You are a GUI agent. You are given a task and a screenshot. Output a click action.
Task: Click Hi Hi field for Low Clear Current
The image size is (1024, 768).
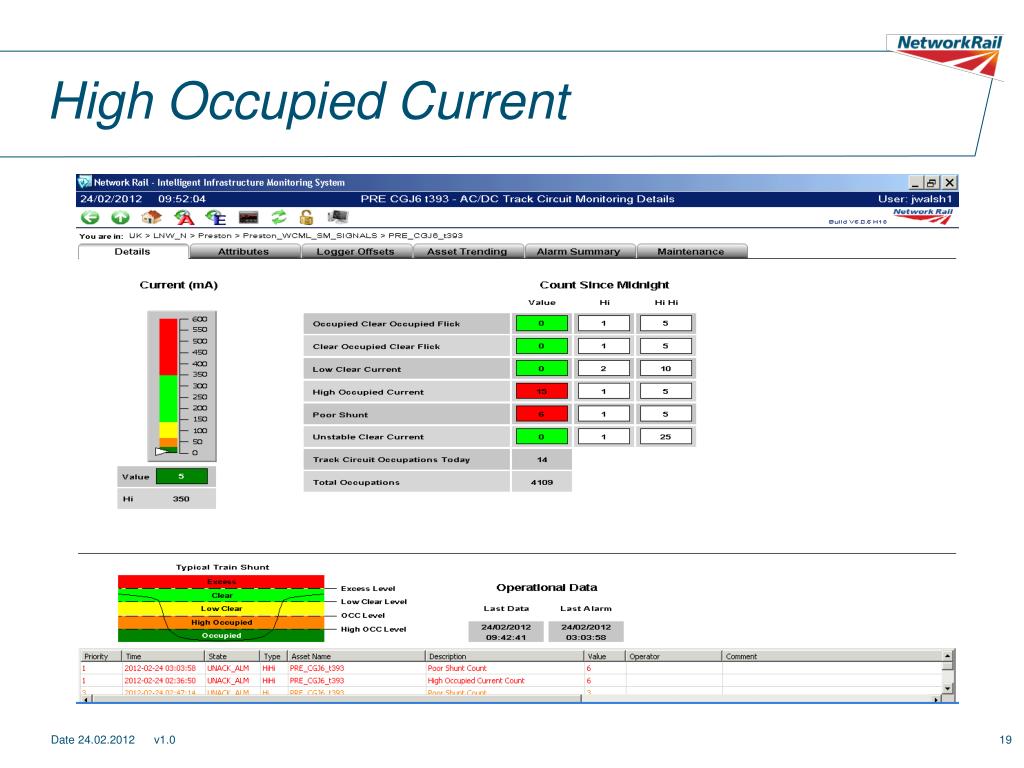[665, 368]
